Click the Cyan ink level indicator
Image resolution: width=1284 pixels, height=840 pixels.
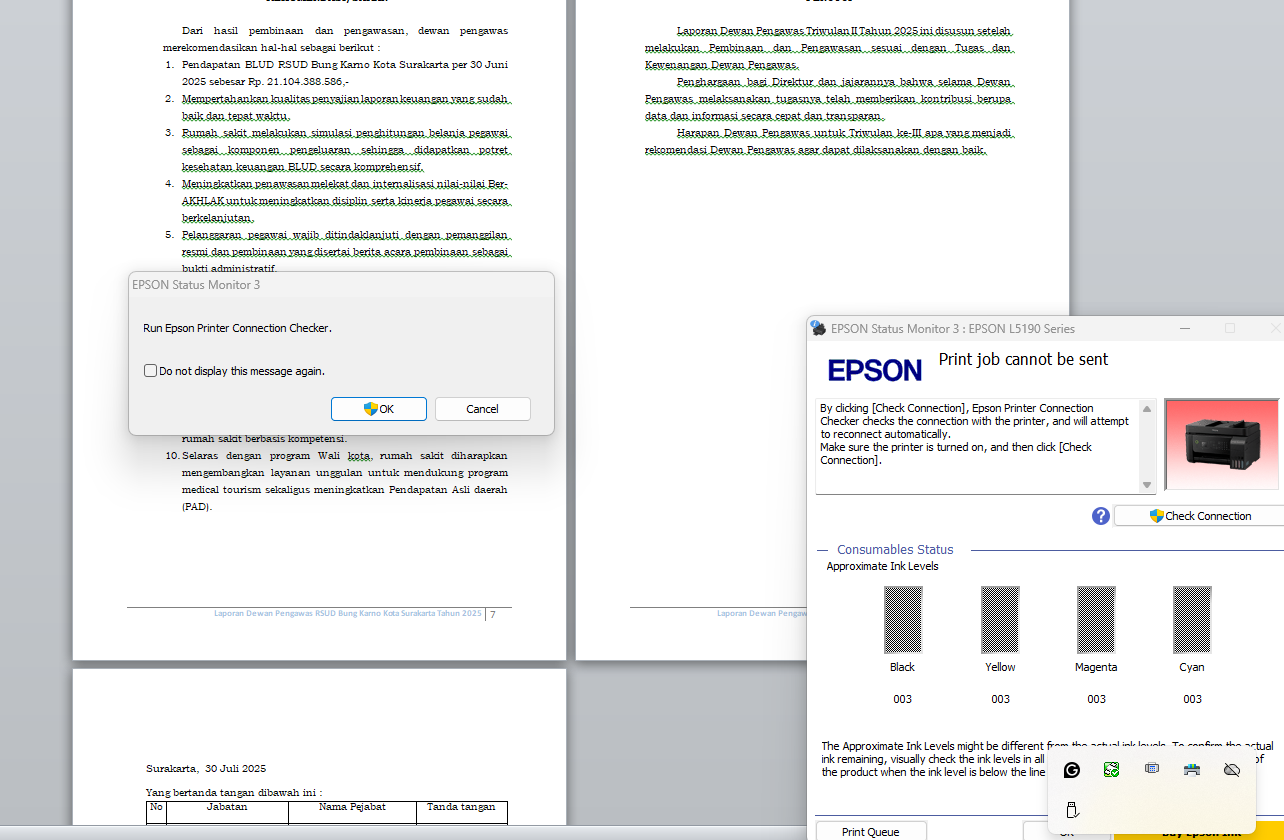[x=1191, y=620]
